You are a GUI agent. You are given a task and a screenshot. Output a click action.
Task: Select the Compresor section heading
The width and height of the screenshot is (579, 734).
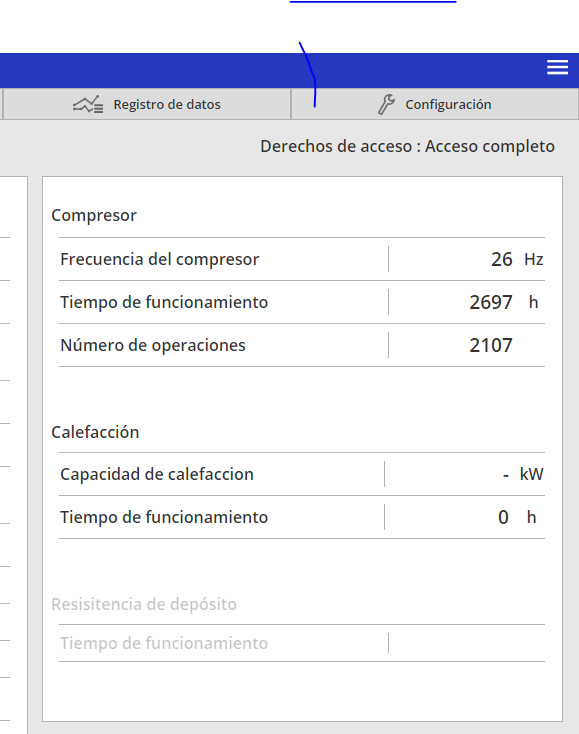[94, 215]
